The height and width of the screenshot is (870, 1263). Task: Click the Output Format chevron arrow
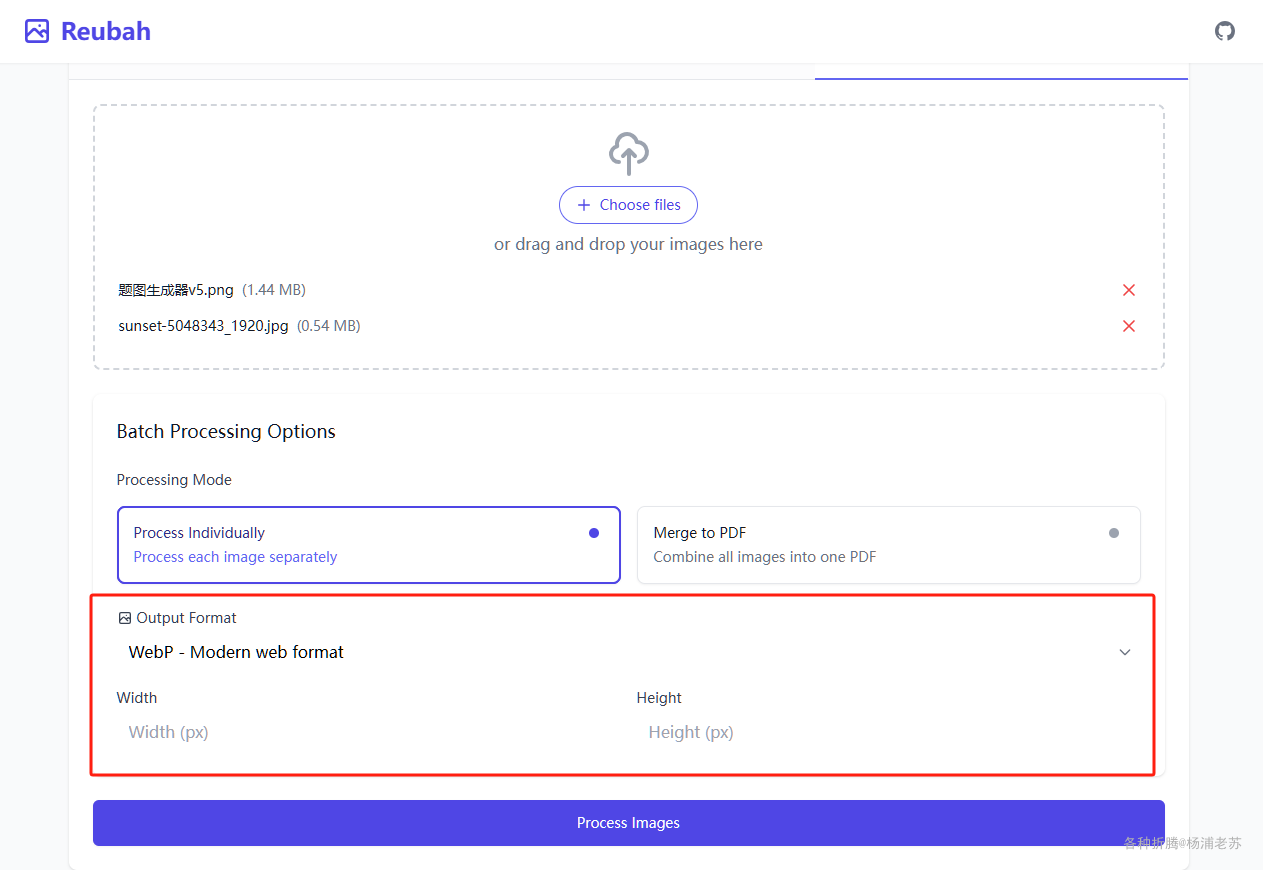[1125, 652]
